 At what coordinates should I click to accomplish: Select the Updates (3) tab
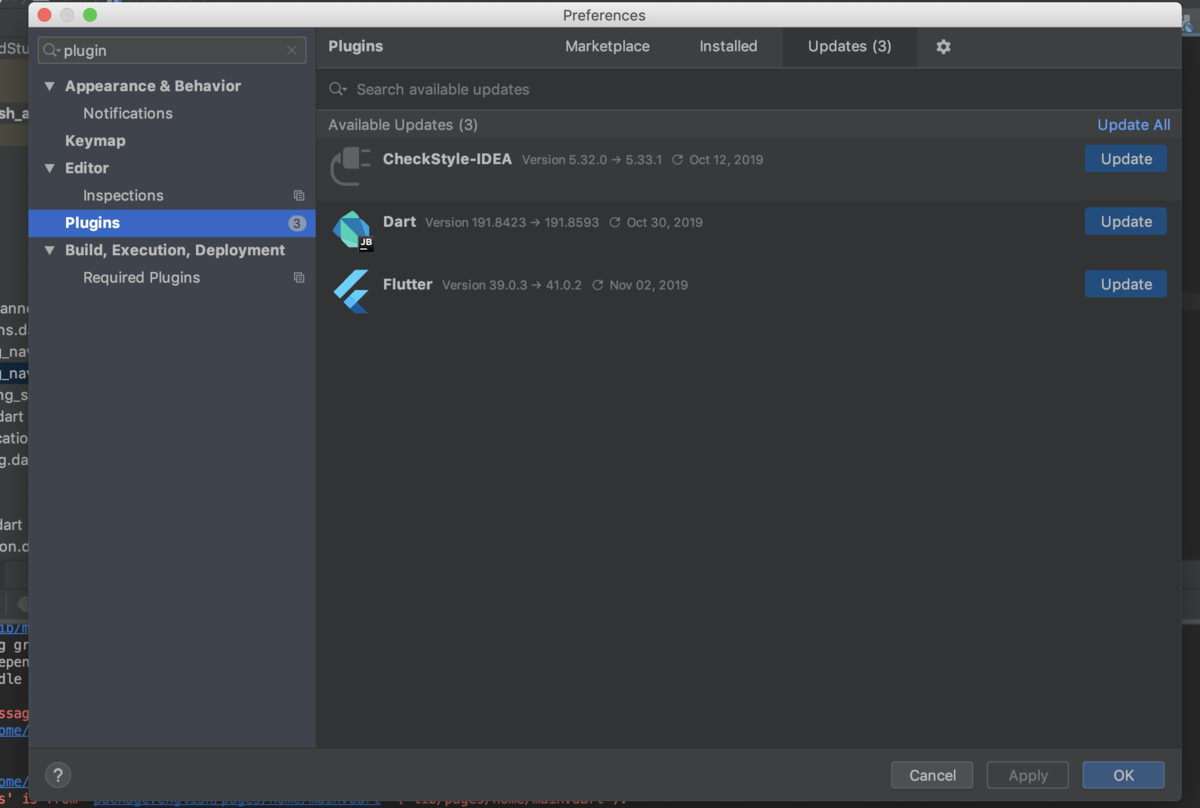click(x=849, y=46)
